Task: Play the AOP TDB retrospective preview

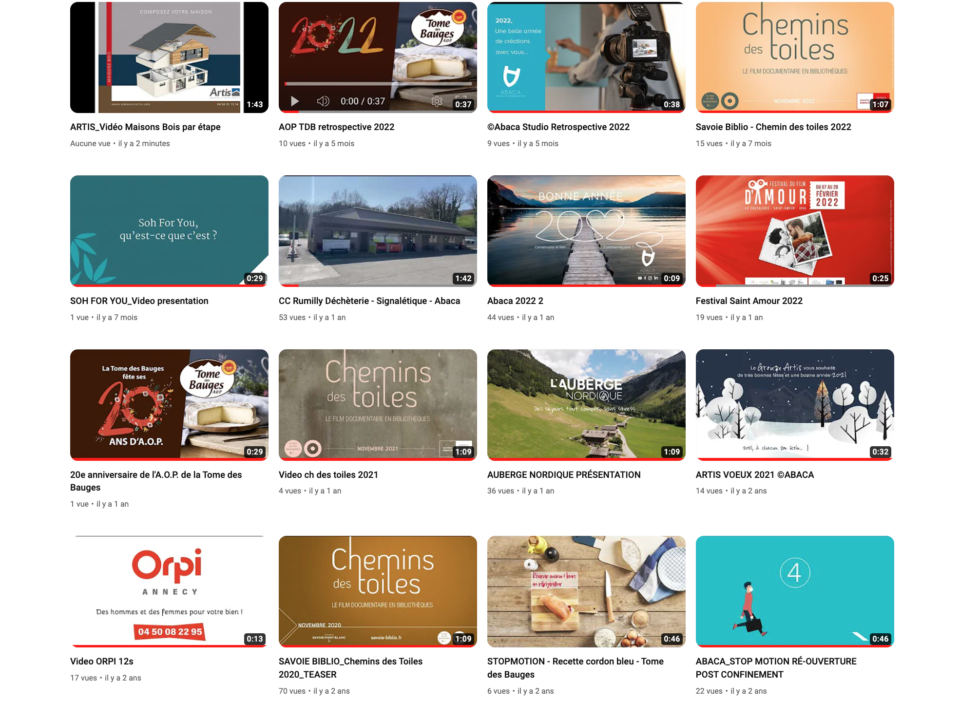Action: pyautogui.click(x=294, y=101)
